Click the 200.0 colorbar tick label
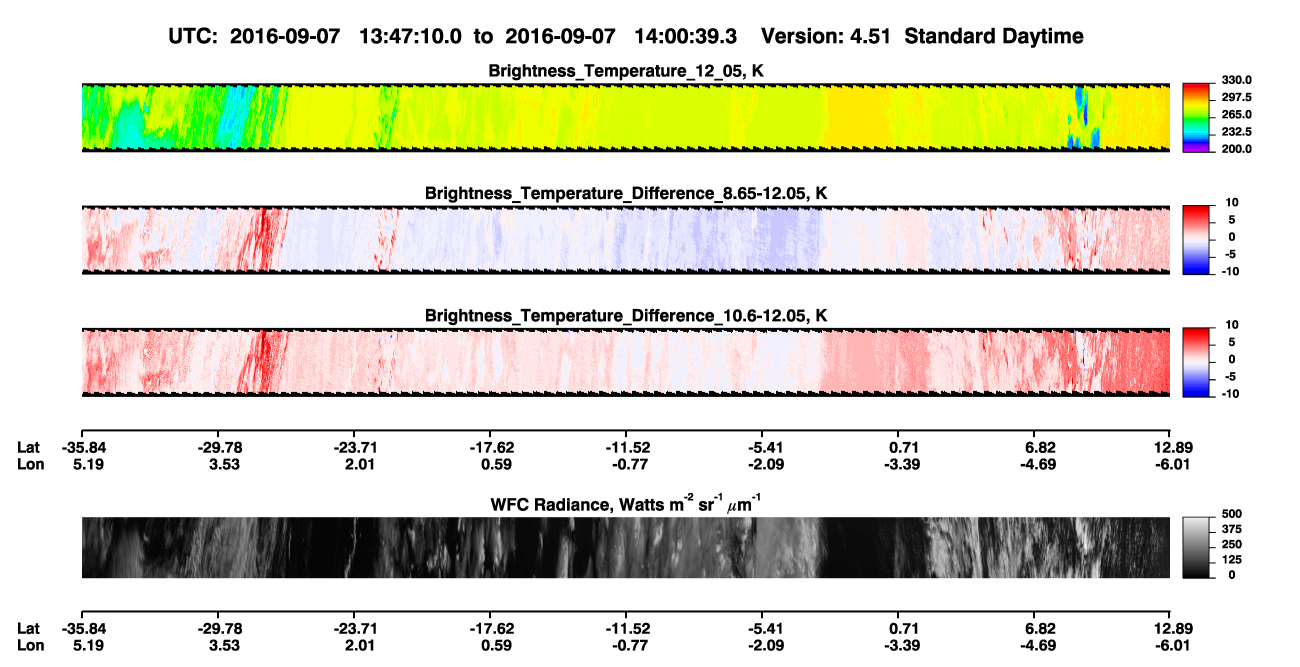Image resolution: width=1300 pixels, height=667 pixels. coord(1238,148)
